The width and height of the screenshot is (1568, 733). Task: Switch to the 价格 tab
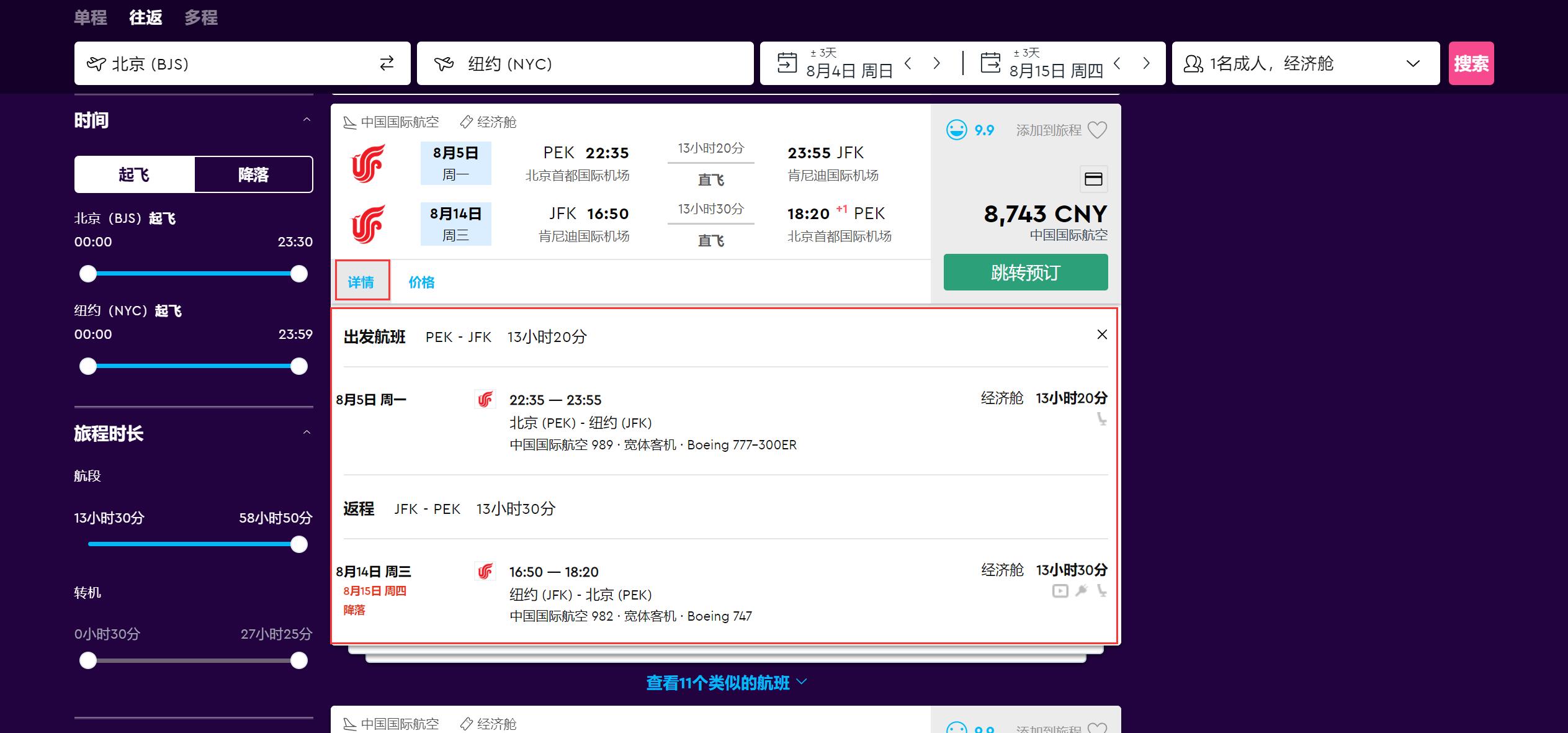pos(421,282)
